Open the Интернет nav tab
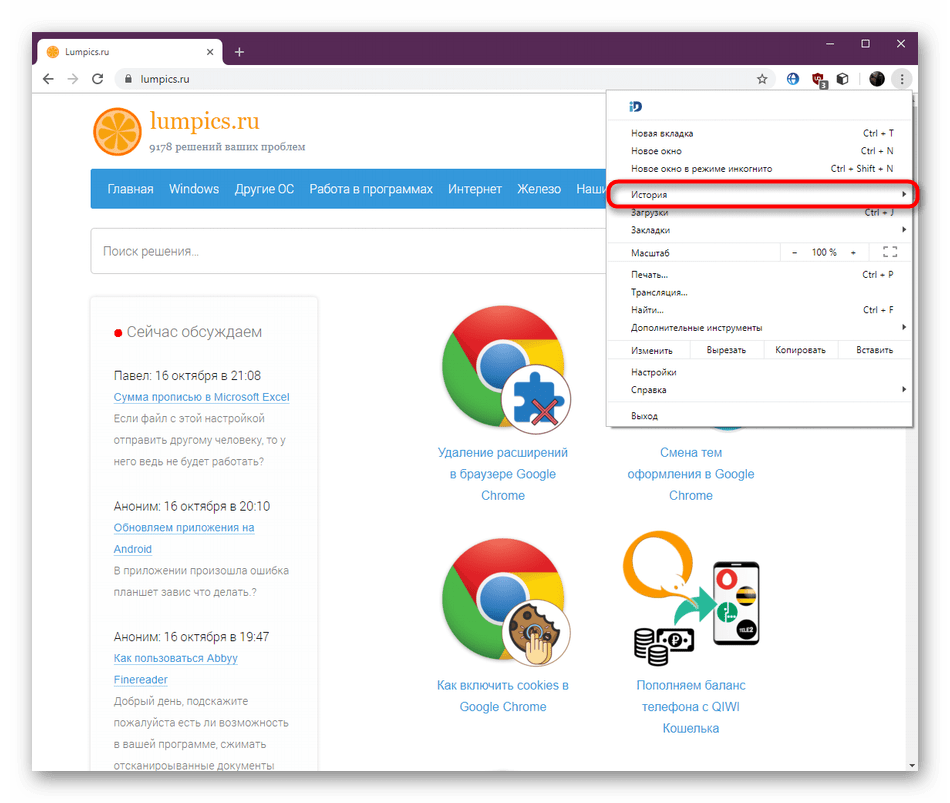The image size is (950, 803). tap(475, 189)
